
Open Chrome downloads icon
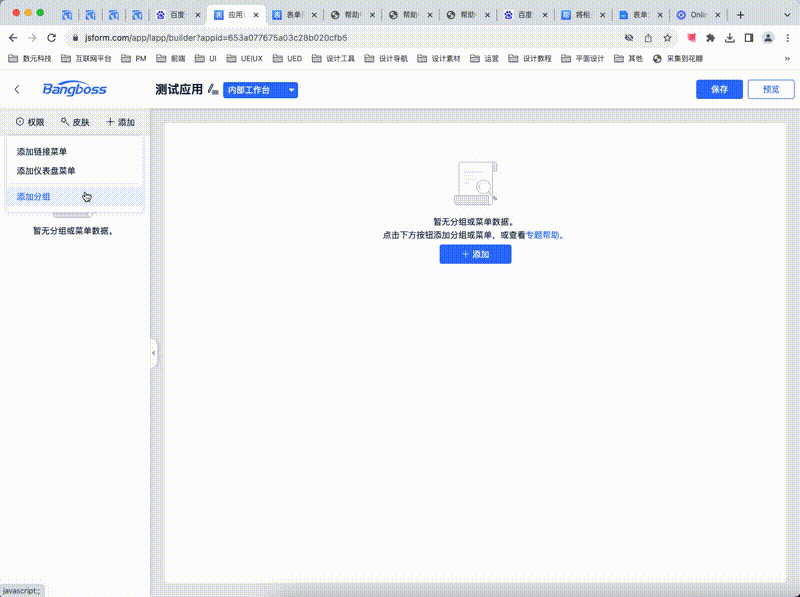pos(730,37)
